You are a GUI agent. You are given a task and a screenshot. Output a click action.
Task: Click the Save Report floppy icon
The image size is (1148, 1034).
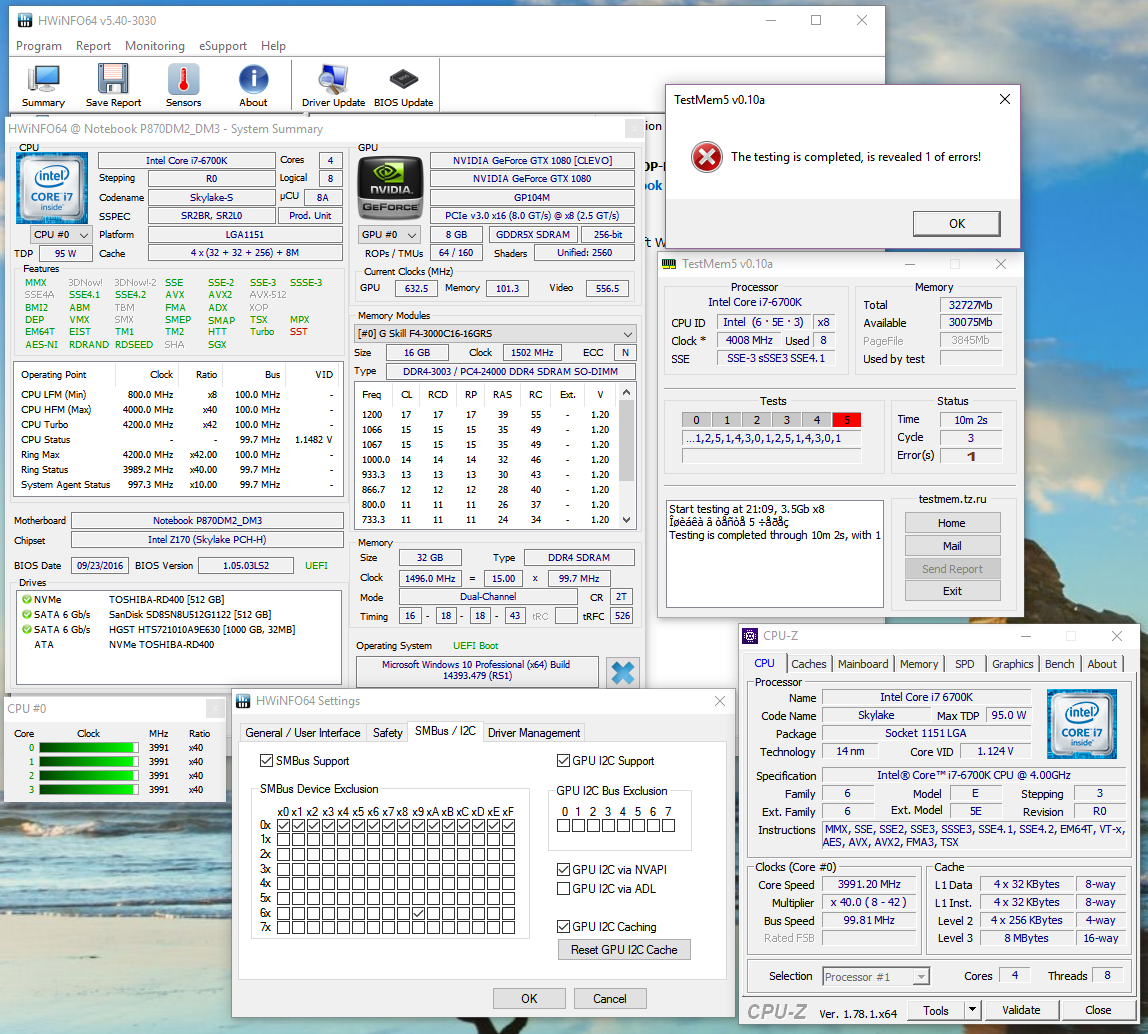[x=113, y=86]
